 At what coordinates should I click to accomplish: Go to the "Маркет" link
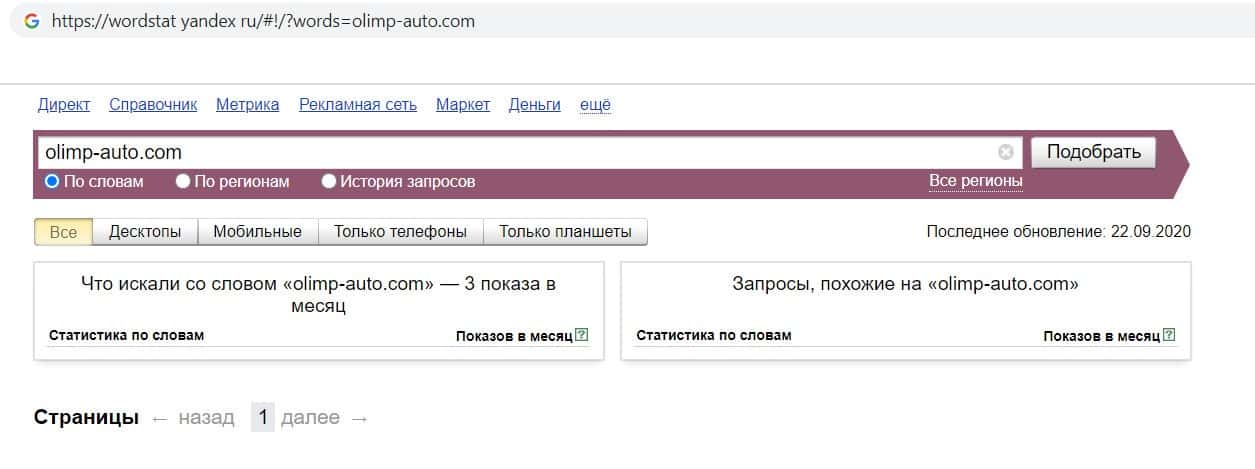pyautogui.click(x=463, y=105)
